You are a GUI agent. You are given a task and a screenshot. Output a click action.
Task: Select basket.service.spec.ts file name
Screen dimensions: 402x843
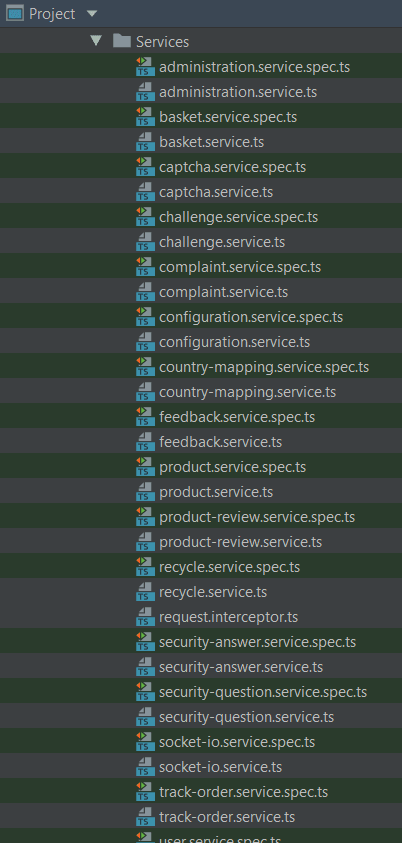coord(228,117)
